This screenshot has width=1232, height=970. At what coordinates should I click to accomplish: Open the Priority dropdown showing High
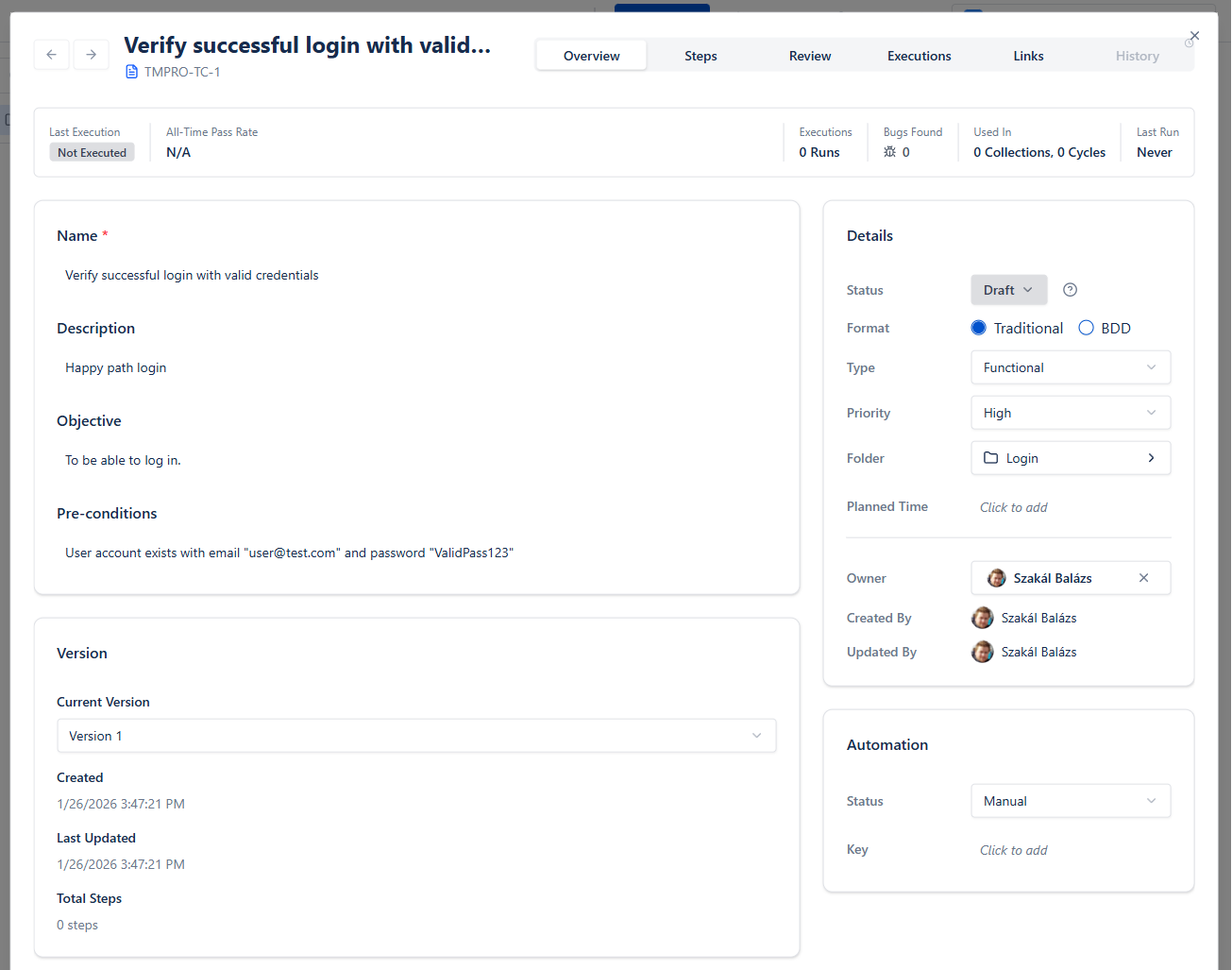1071,413
